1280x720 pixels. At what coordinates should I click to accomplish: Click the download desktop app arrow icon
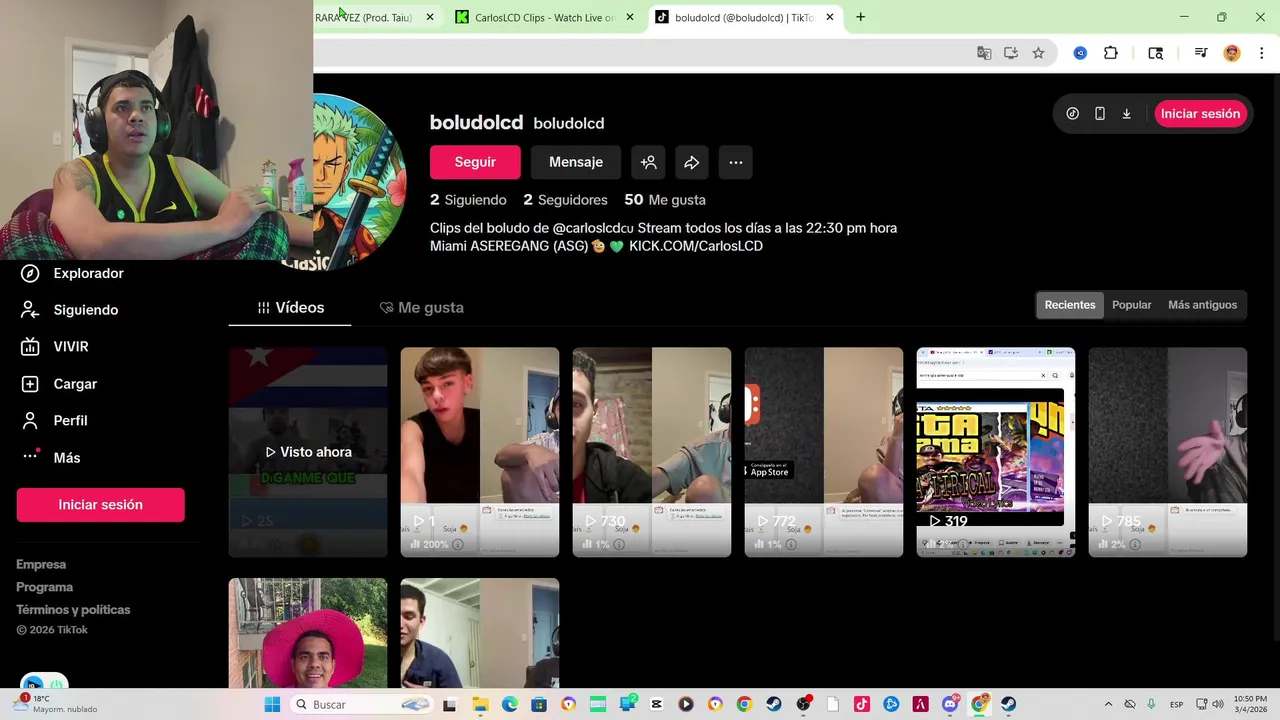(1126, 114)
